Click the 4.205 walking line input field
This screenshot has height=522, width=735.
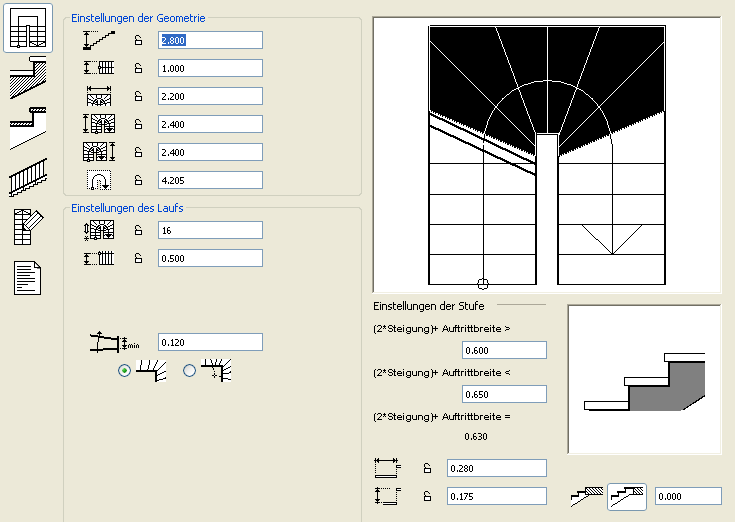click(x=210, y=180)
